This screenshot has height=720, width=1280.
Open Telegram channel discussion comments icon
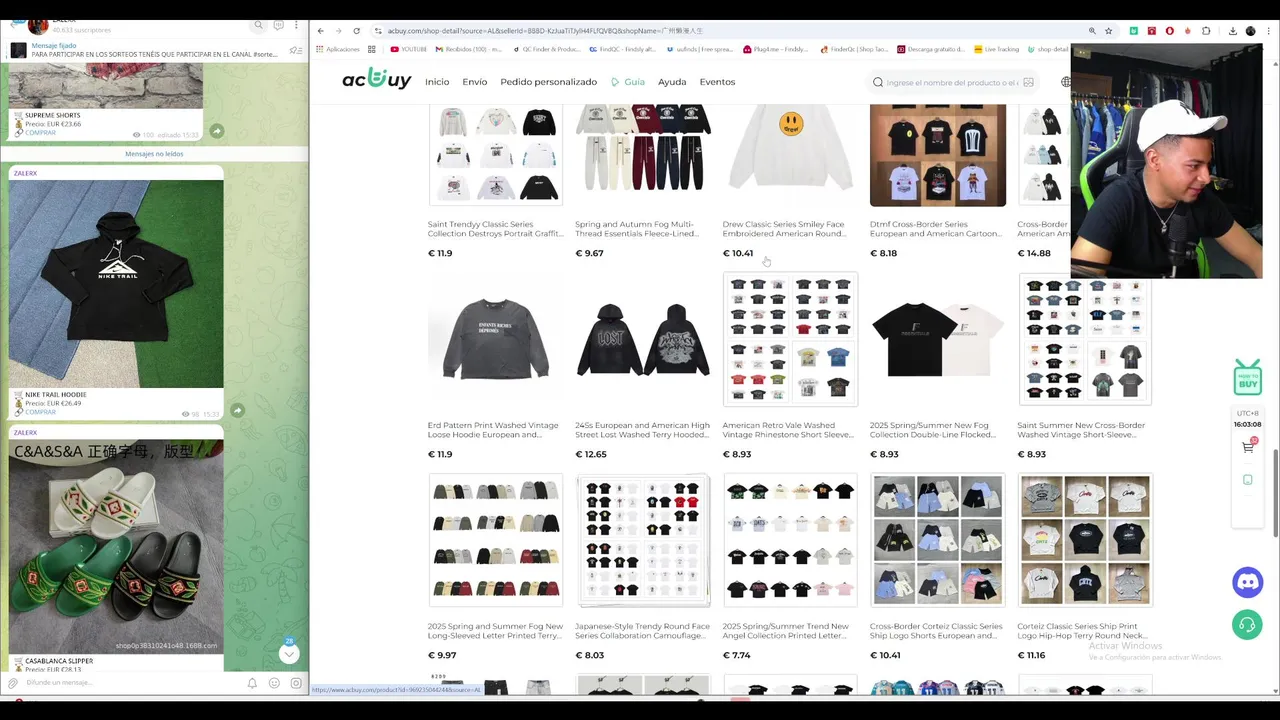[x=278, y=25]
